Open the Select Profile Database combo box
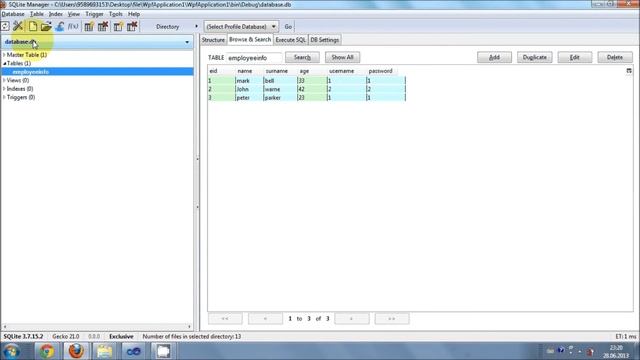The width and height of the screenshot is (640, 360). (x=241, y=27)
